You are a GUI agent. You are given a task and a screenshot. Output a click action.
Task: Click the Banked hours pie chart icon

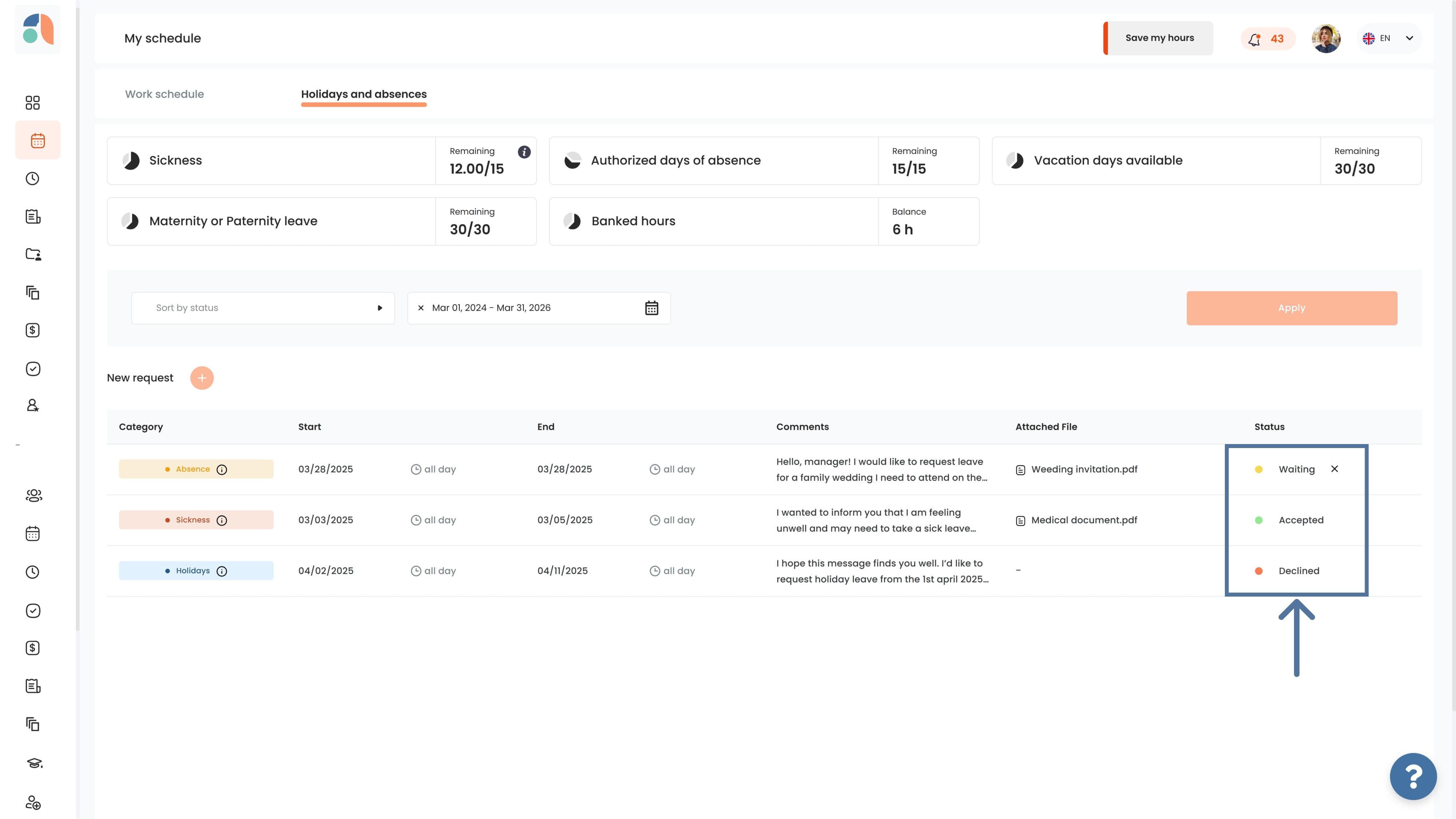[572, 221]
